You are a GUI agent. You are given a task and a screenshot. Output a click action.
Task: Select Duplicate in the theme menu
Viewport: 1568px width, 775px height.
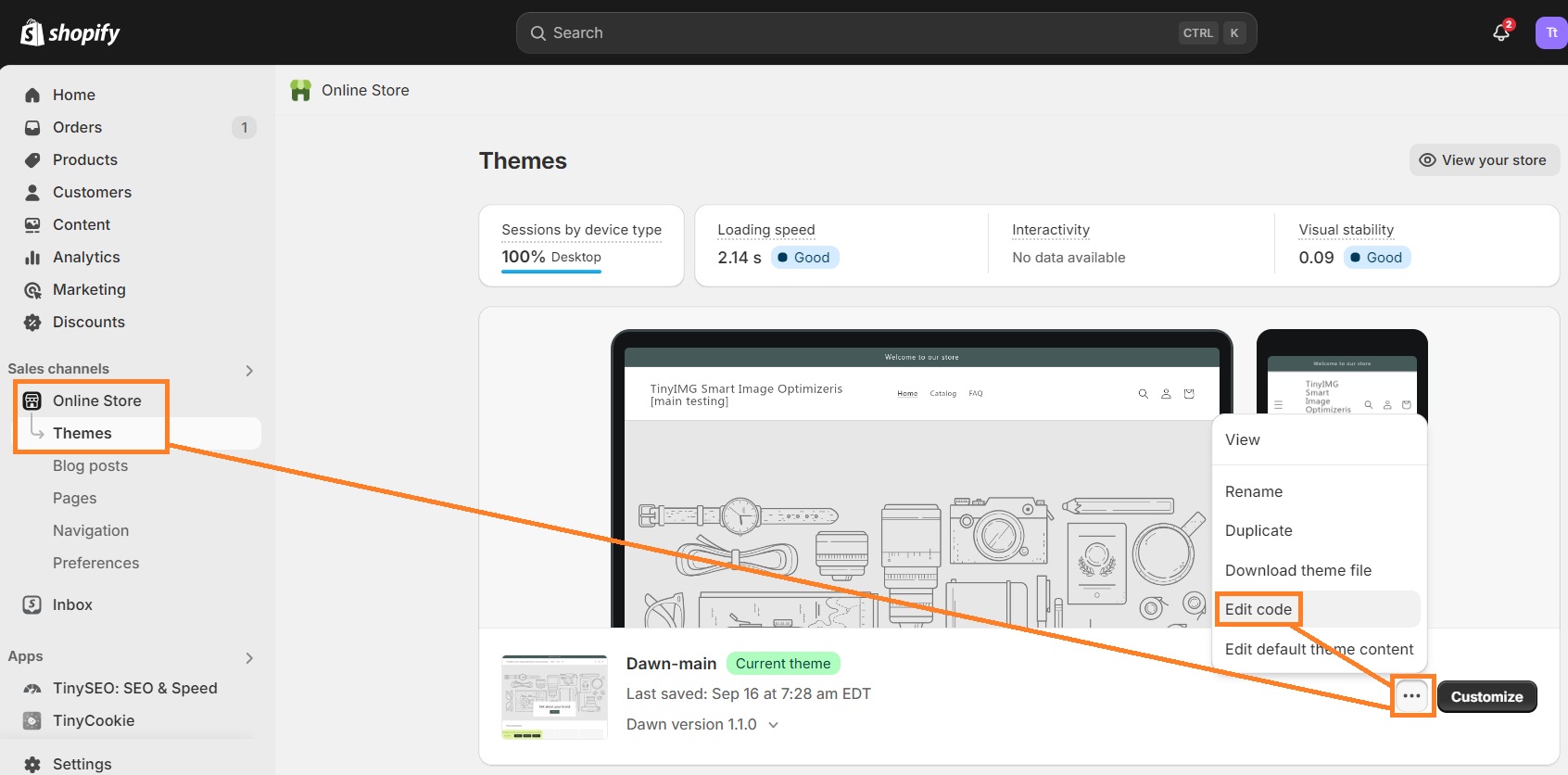1320,530
